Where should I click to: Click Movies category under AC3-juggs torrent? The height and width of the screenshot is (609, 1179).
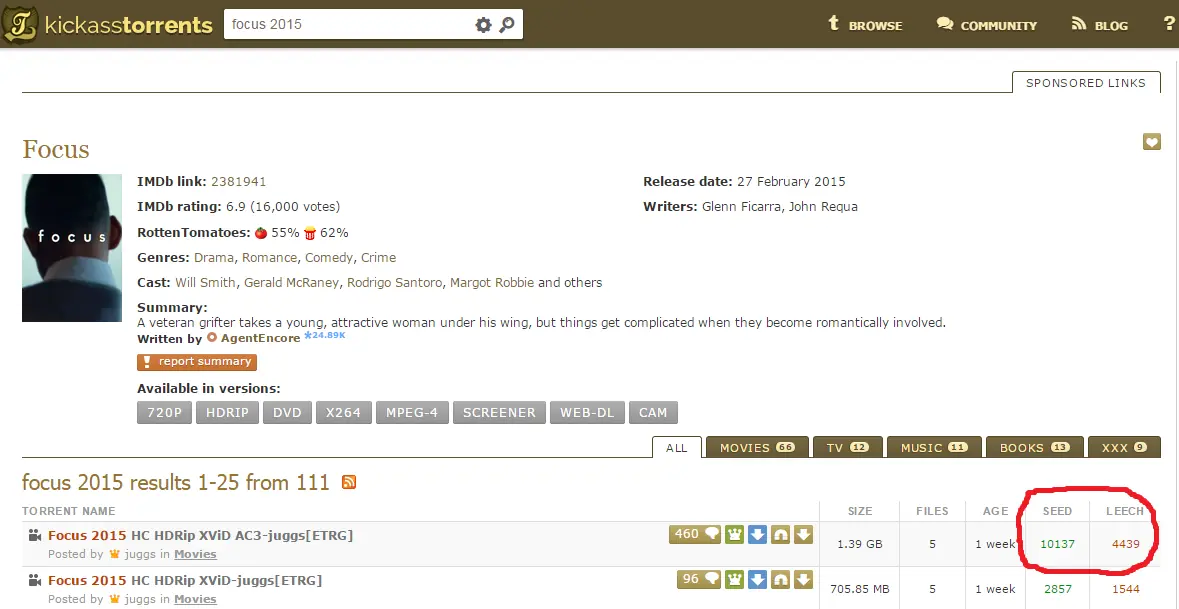point(195,554)
